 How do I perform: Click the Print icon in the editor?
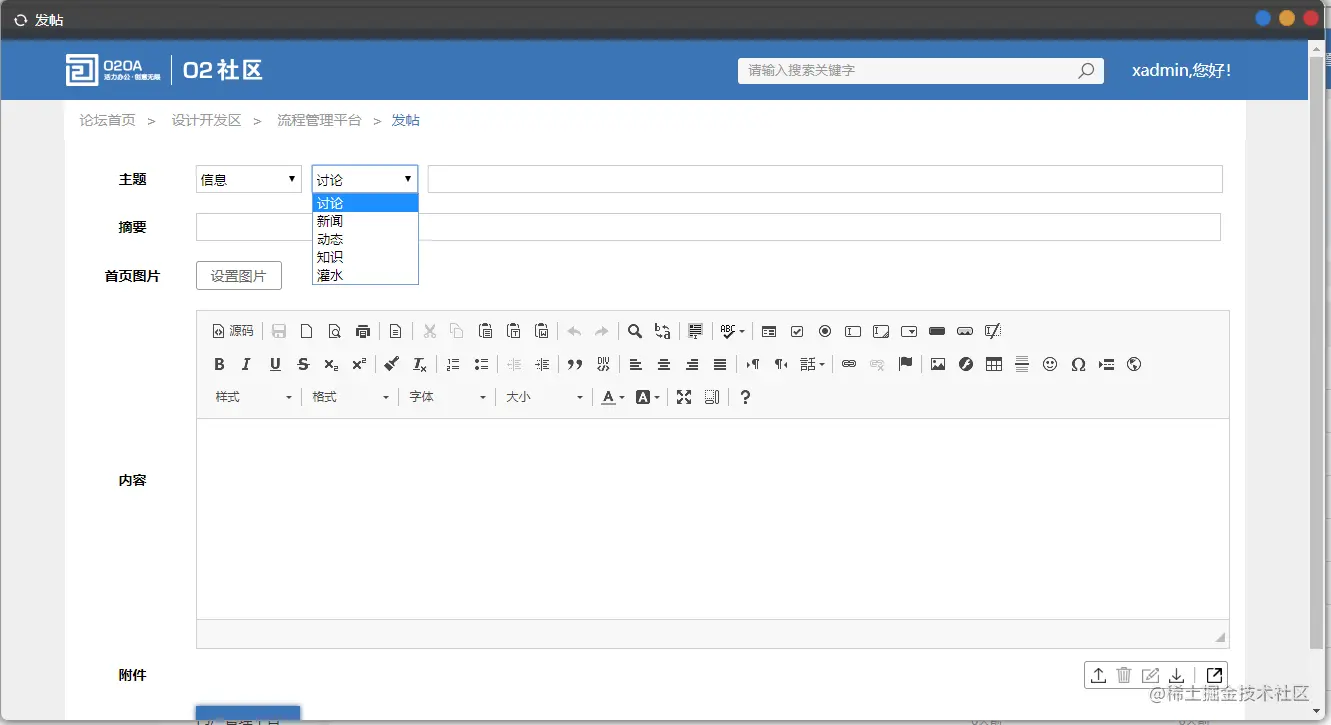pos(363,331)
